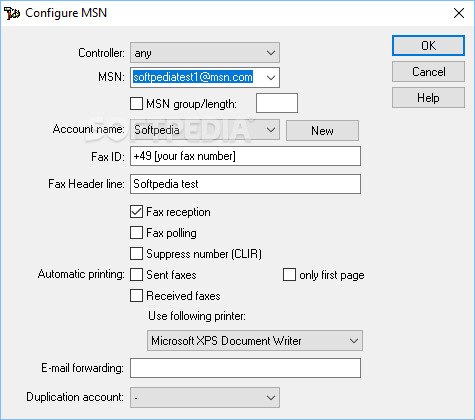Screen dimensions: 475x420
Task: Enable automatic printing of Received faxes
Action: [136, 296]
